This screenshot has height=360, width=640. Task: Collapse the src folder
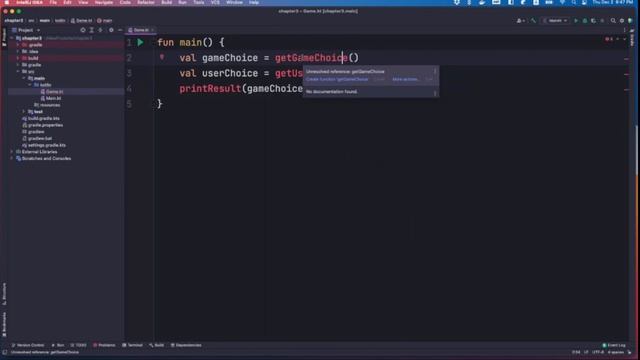coord(18,71)
